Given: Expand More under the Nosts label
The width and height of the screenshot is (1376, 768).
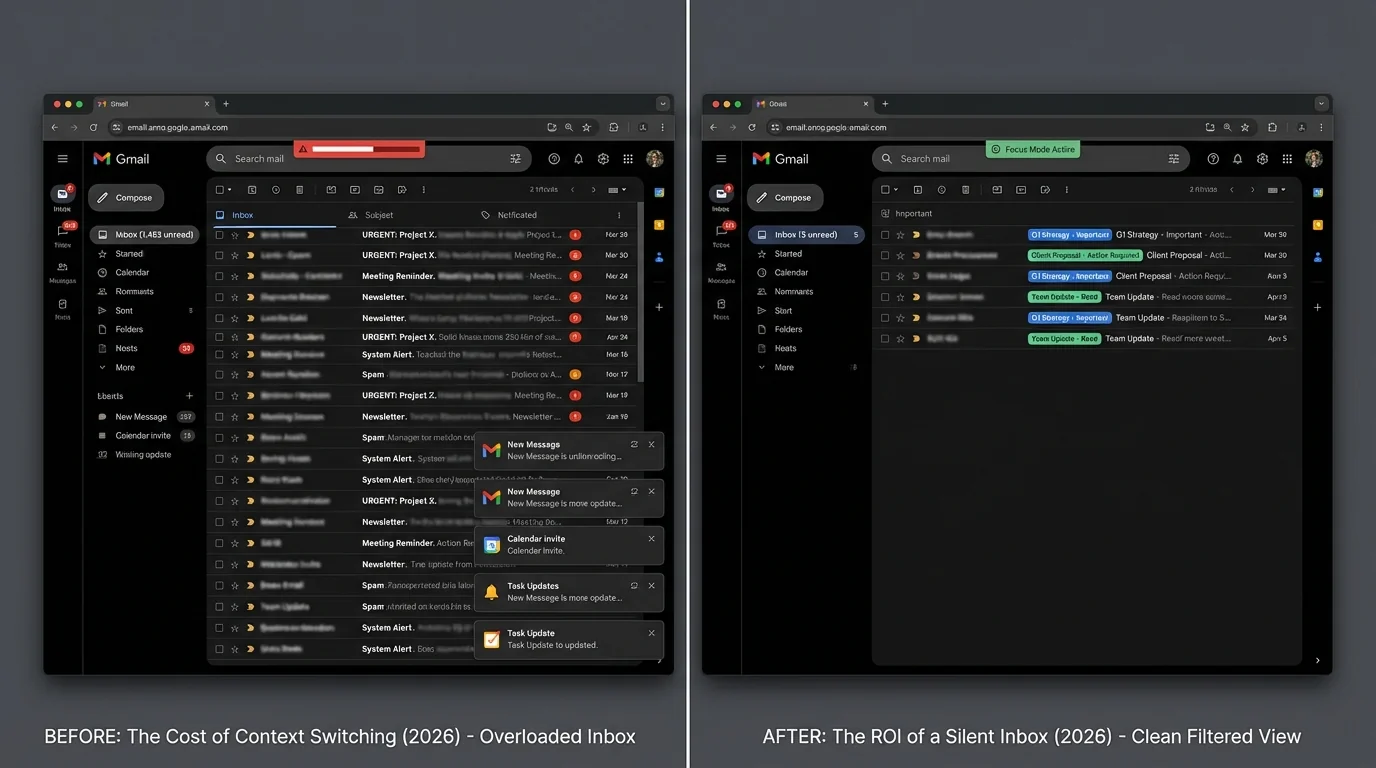Looking at the screenshot, I should coord(124,368).
